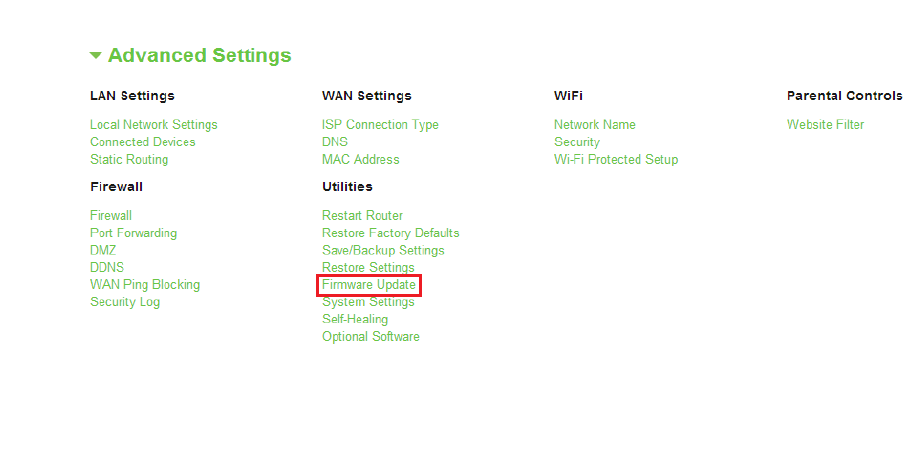Open Firmware Update link
919x462 pixels.
pyautogui.click(x=369, y=285)
